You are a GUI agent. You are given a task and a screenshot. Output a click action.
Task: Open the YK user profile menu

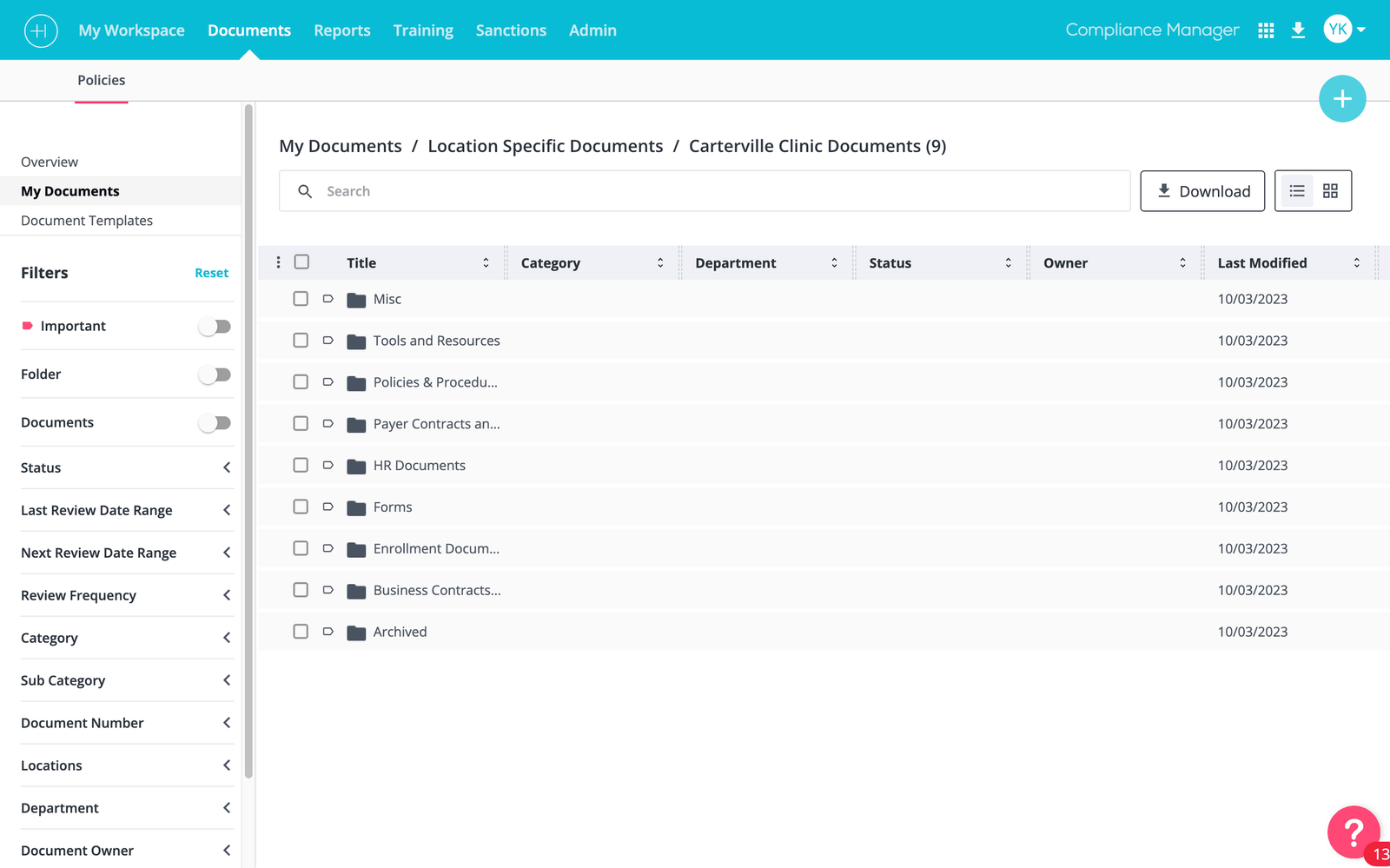[1344, 30]
